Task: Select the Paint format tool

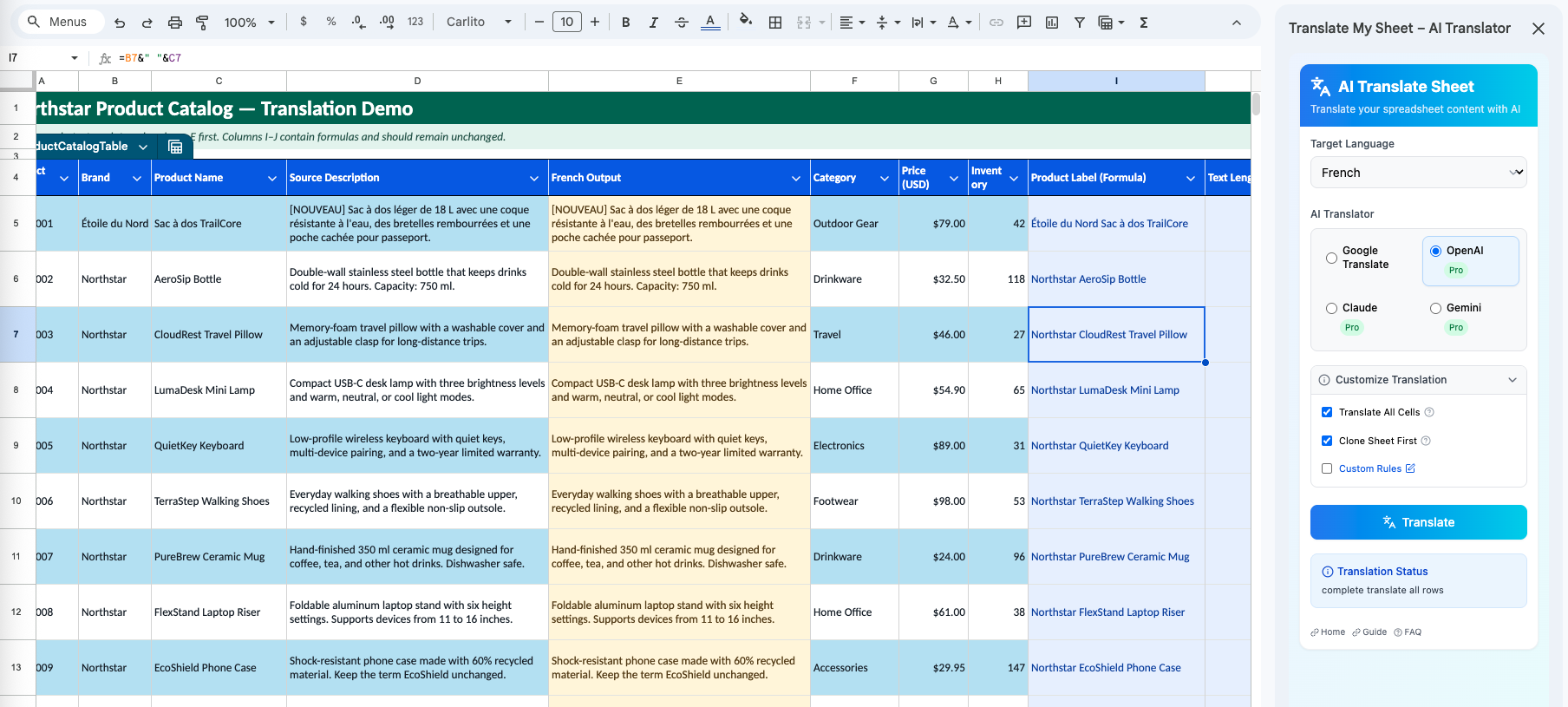Action: [x=202, y=23]
